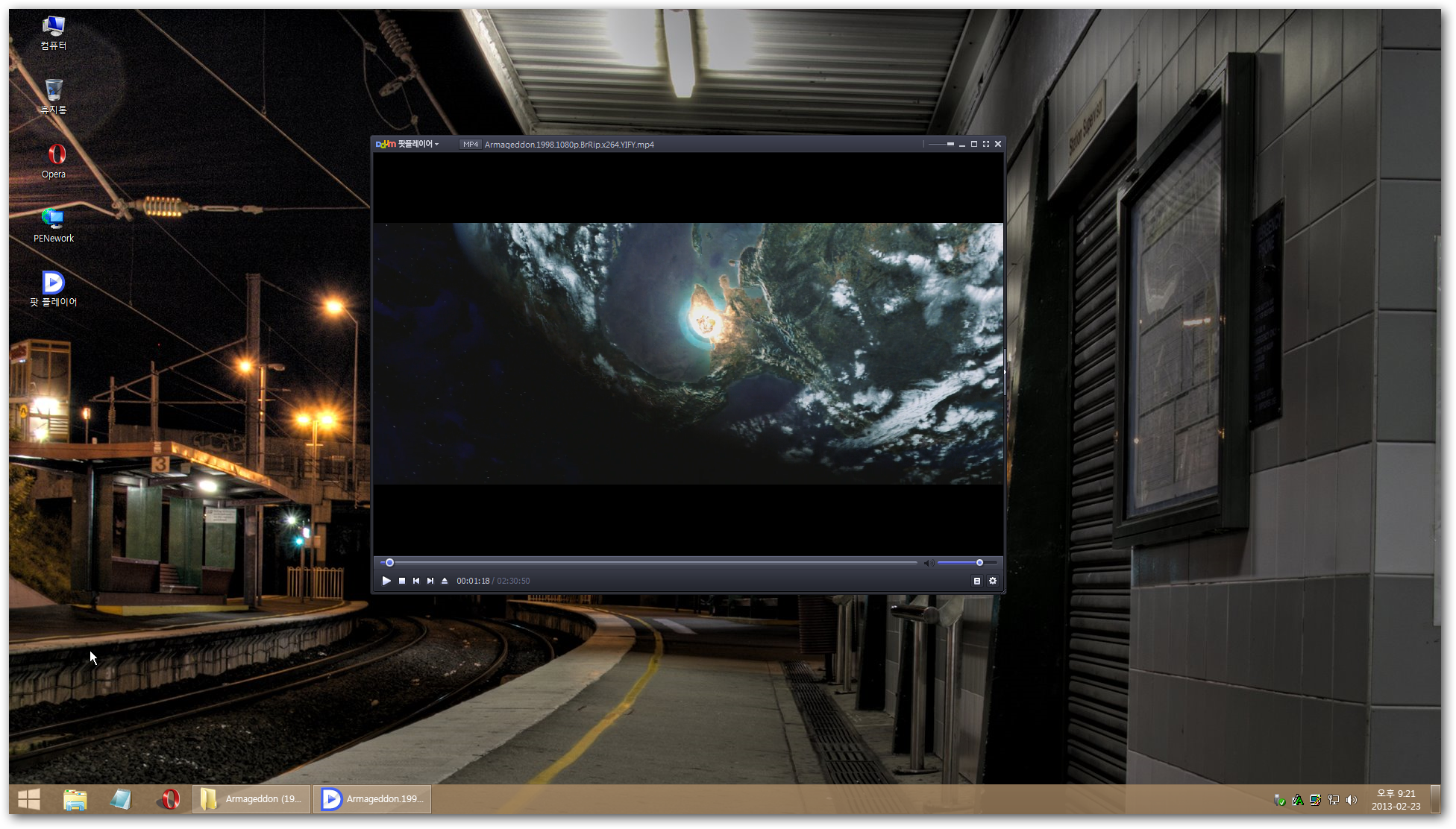
Task: Click the Show desktop button at taskbar end
Action: (x=1437, y=799)
